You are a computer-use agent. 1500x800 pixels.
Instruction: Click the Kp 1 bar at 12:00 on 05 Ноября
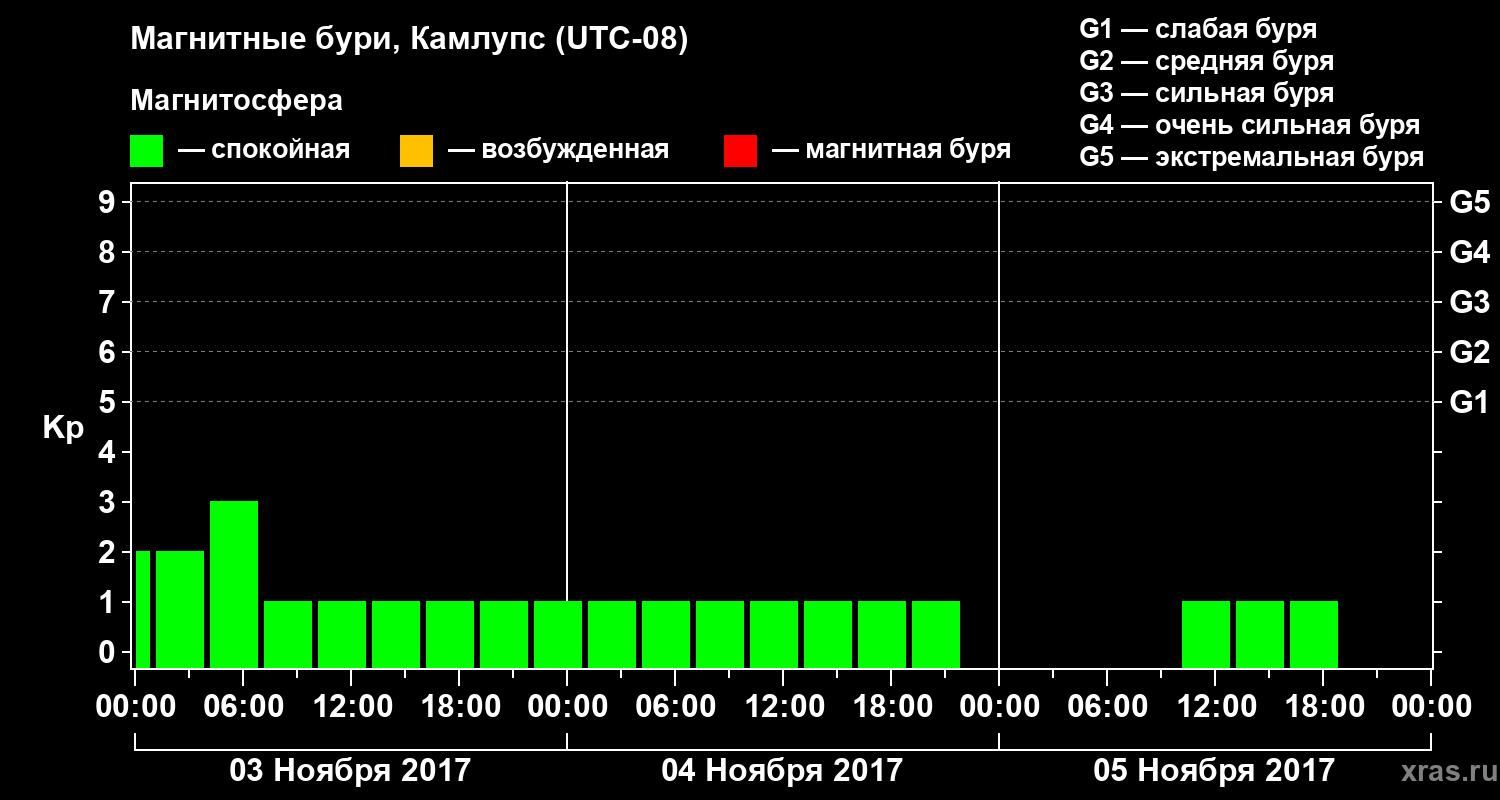tap(1206, 634)
